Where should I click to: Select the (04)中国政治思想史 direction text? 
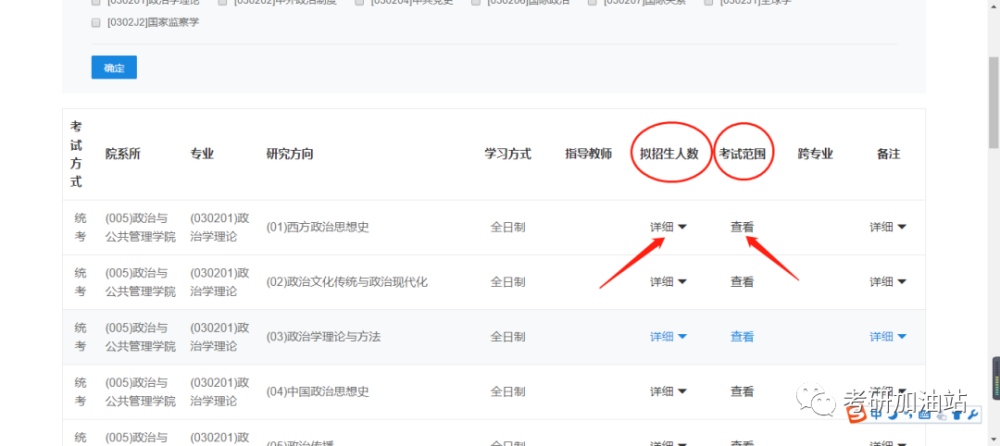pos(318,392)
